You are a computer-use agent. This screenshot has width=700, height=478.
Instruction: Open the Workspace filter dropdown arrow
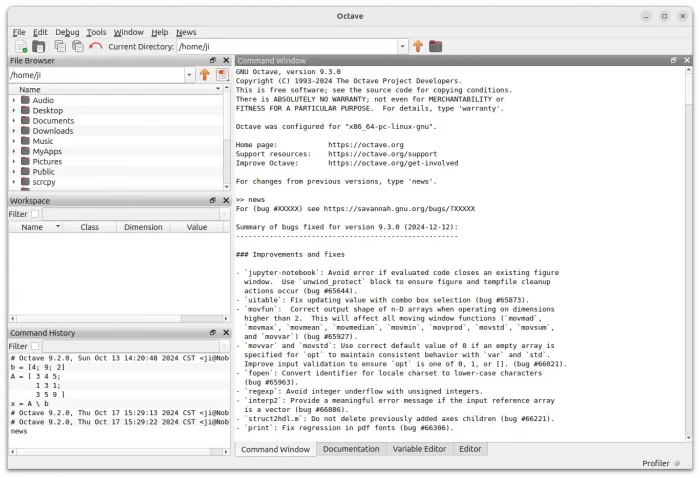click(x=224, y=214)
